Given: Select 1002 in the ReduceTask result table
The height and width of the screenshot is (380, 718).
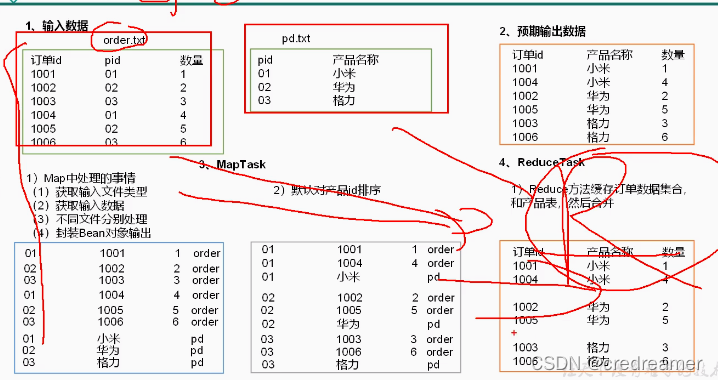Looking at the screenshot, I should coord(525,307).
